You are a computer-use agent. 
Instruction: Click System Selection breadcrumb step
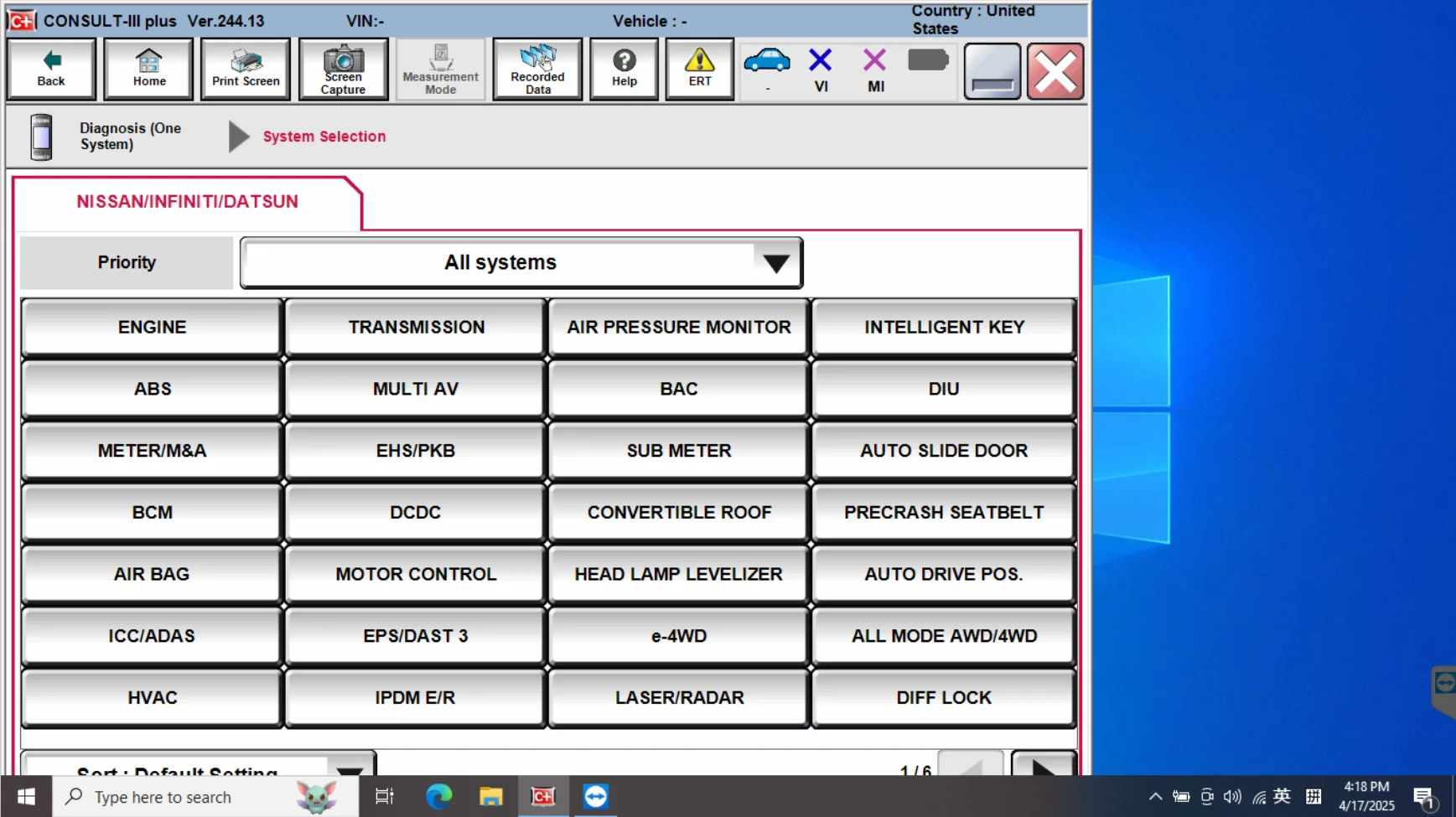[324, 137]
